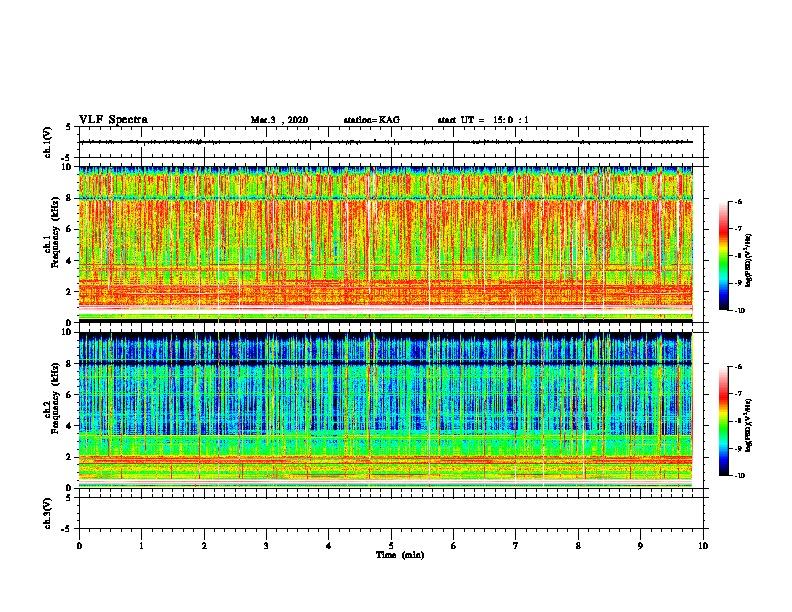Click time axis tick label '0'
This screenshot has height=612, width=792.
[x=79, y=546]
